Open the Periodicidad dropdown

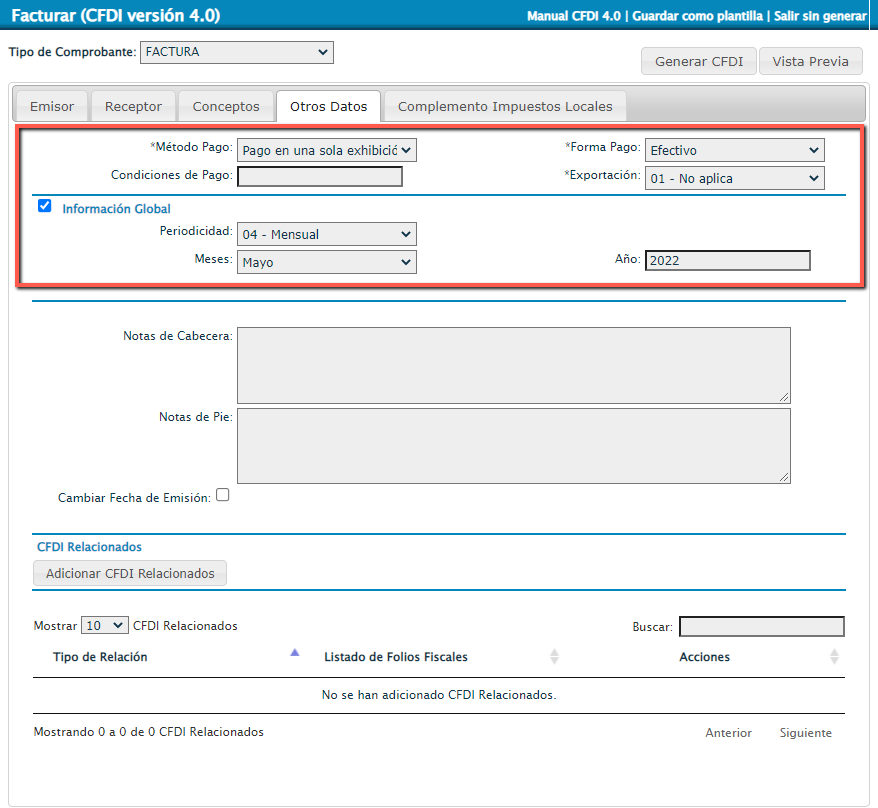326,234
